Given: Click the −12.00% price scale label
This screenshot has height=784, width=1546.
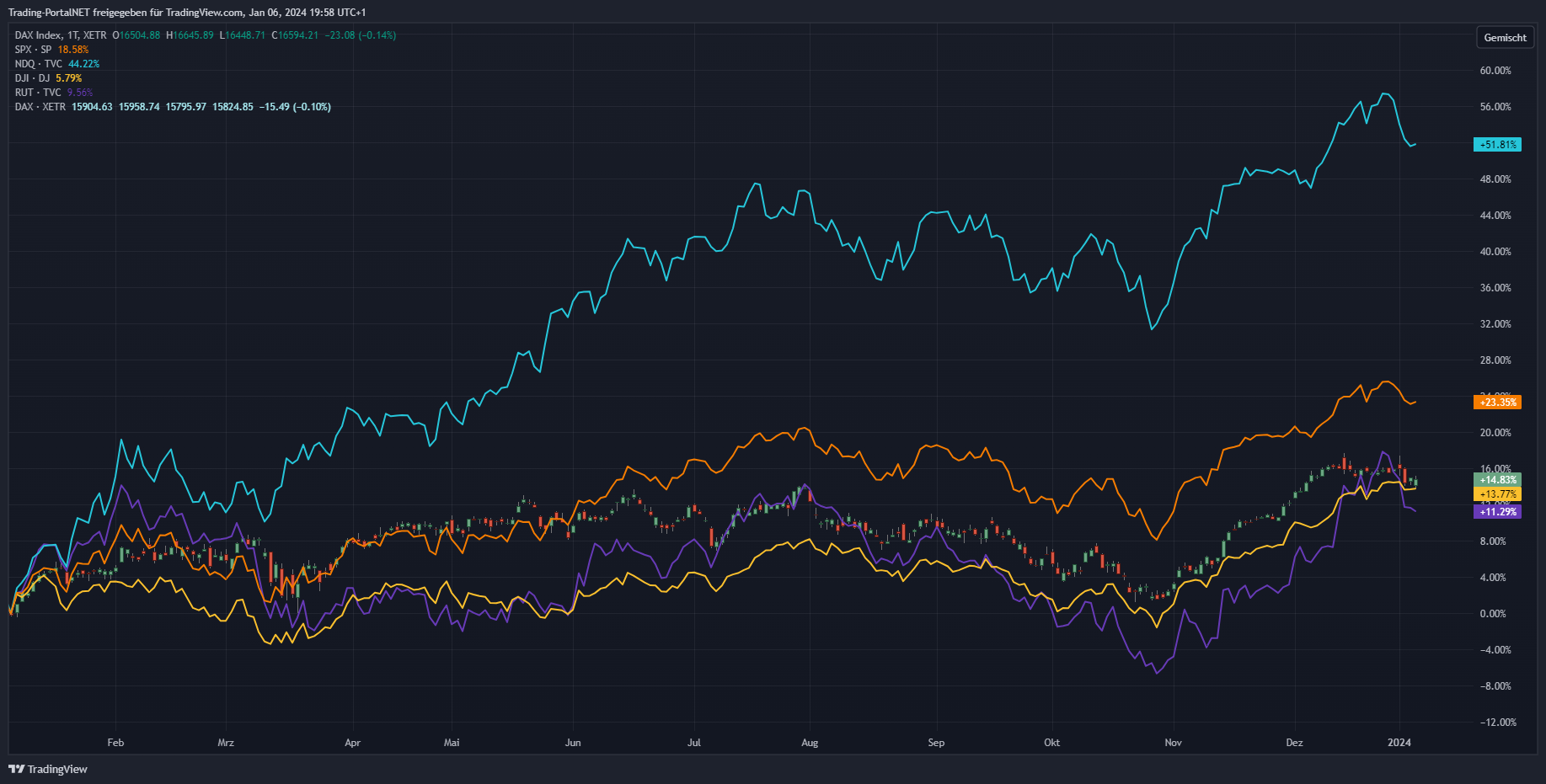Looking at the screenshot, I should (1497, 723).
